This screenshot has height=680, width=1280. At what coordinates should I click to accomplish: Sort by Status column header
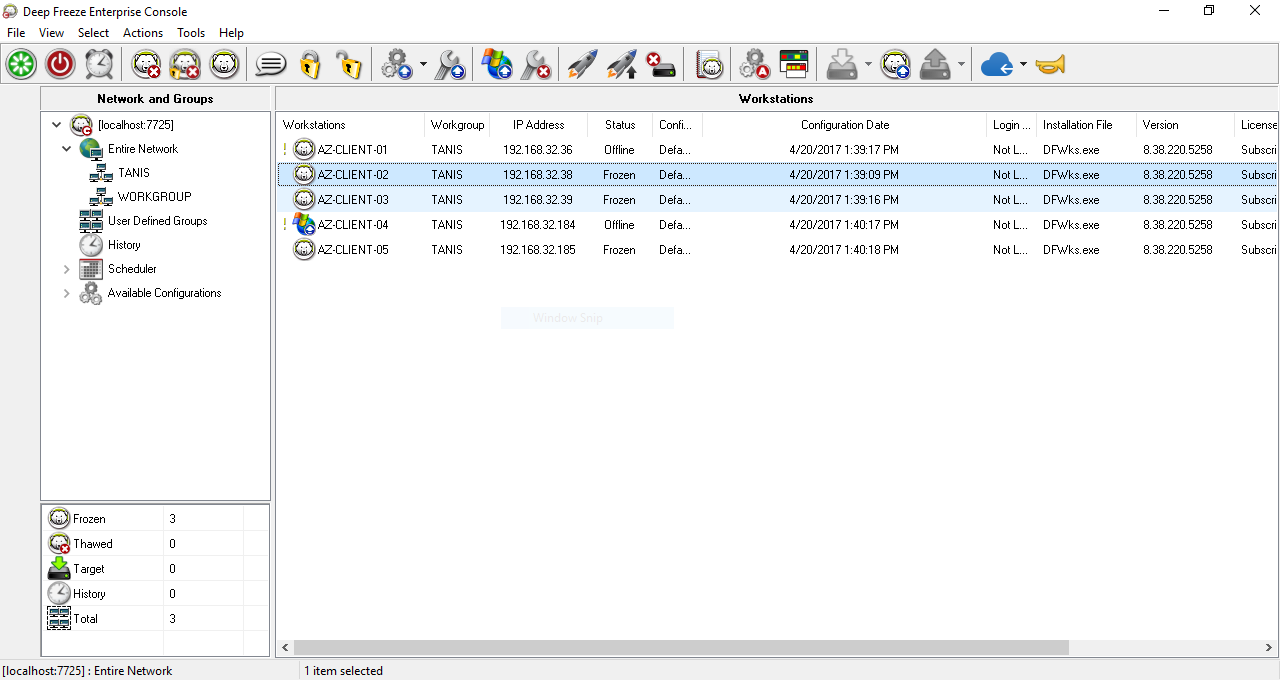click(620, 125)
